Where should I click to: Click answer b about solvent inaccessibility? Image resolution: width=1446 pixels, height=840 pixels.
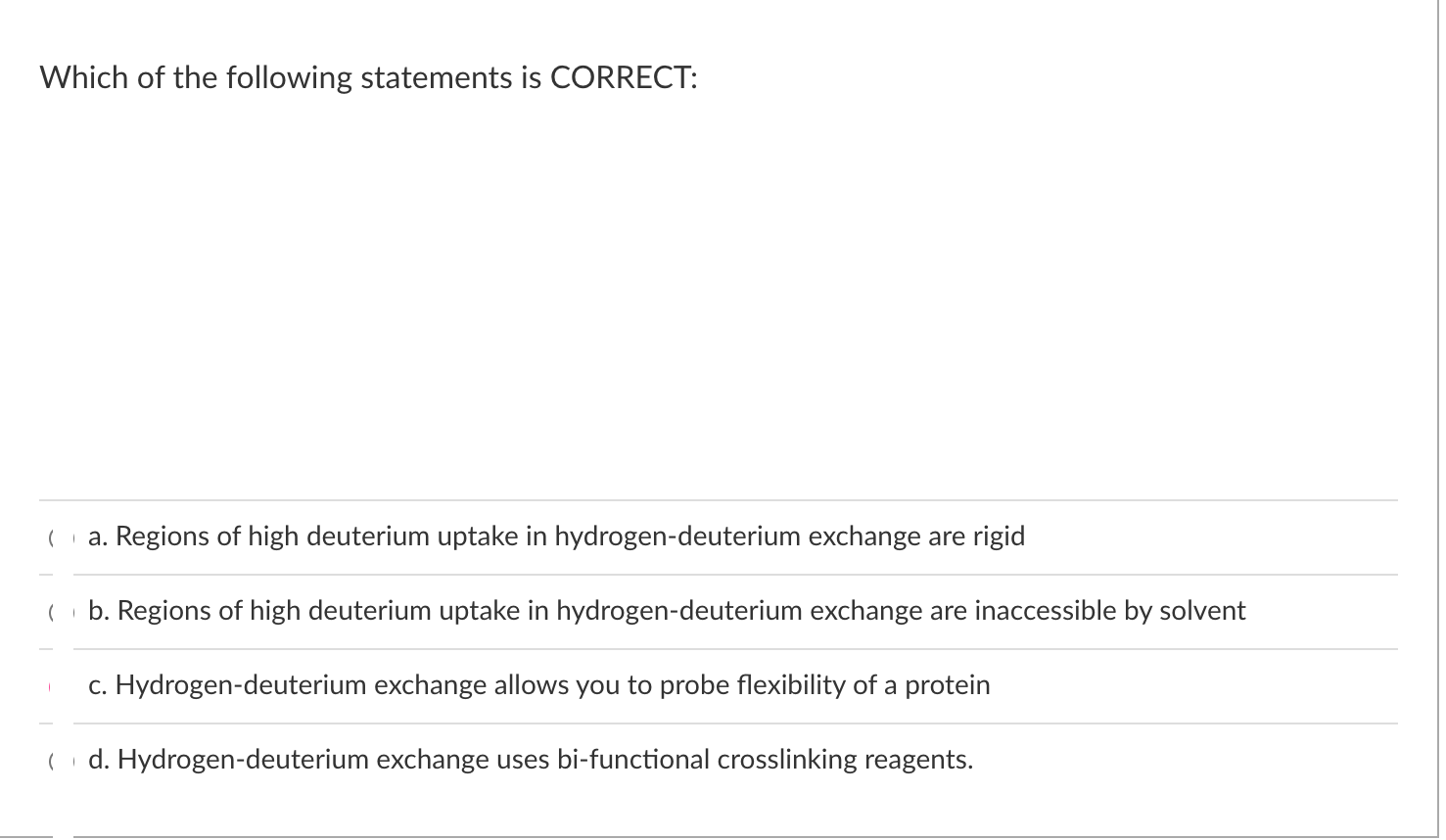pos(667,611)
